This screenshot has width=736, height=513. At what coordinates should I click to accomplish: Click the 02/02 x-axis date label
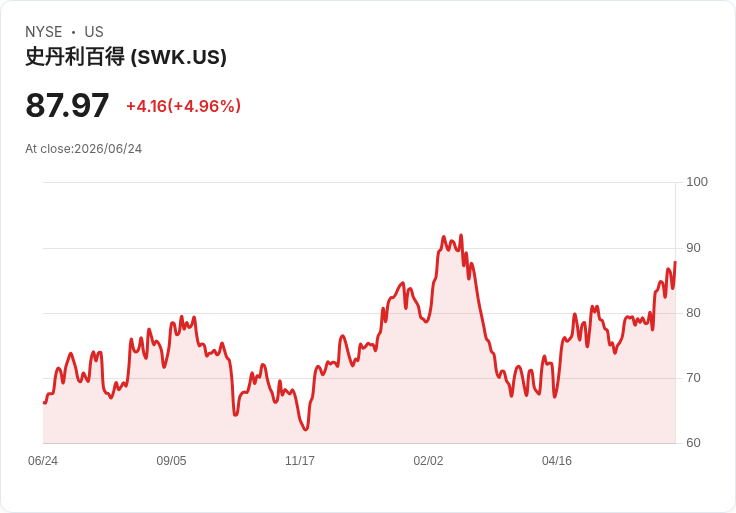(428, 461)
